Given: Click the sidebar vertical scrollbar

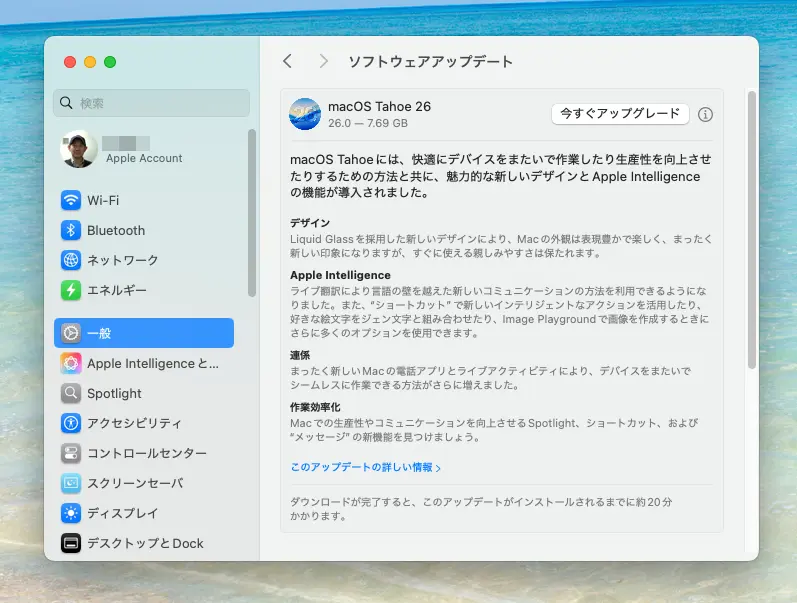Looking at the screenshot, I should (x=252, y=213).
